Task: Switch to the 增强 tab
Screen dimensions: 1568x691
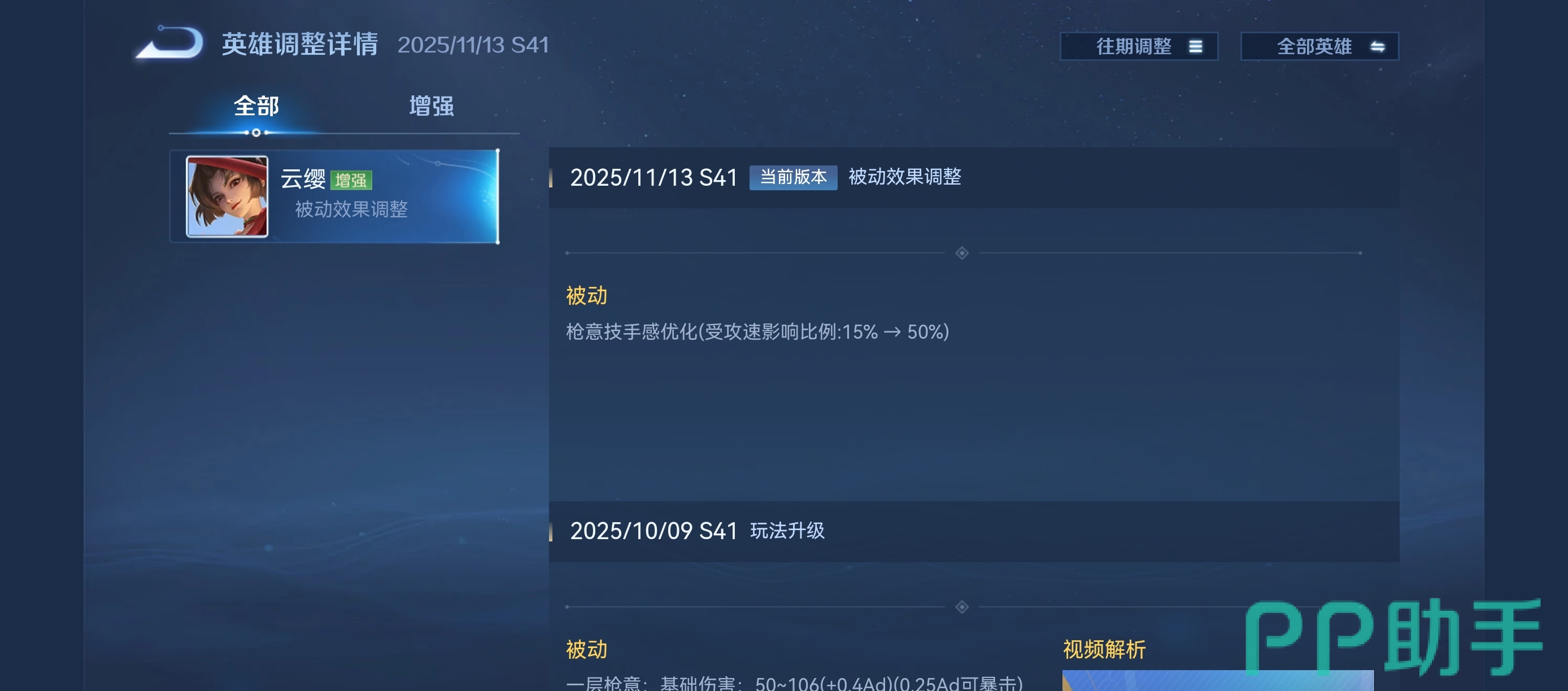Action: tap(432, 107)
